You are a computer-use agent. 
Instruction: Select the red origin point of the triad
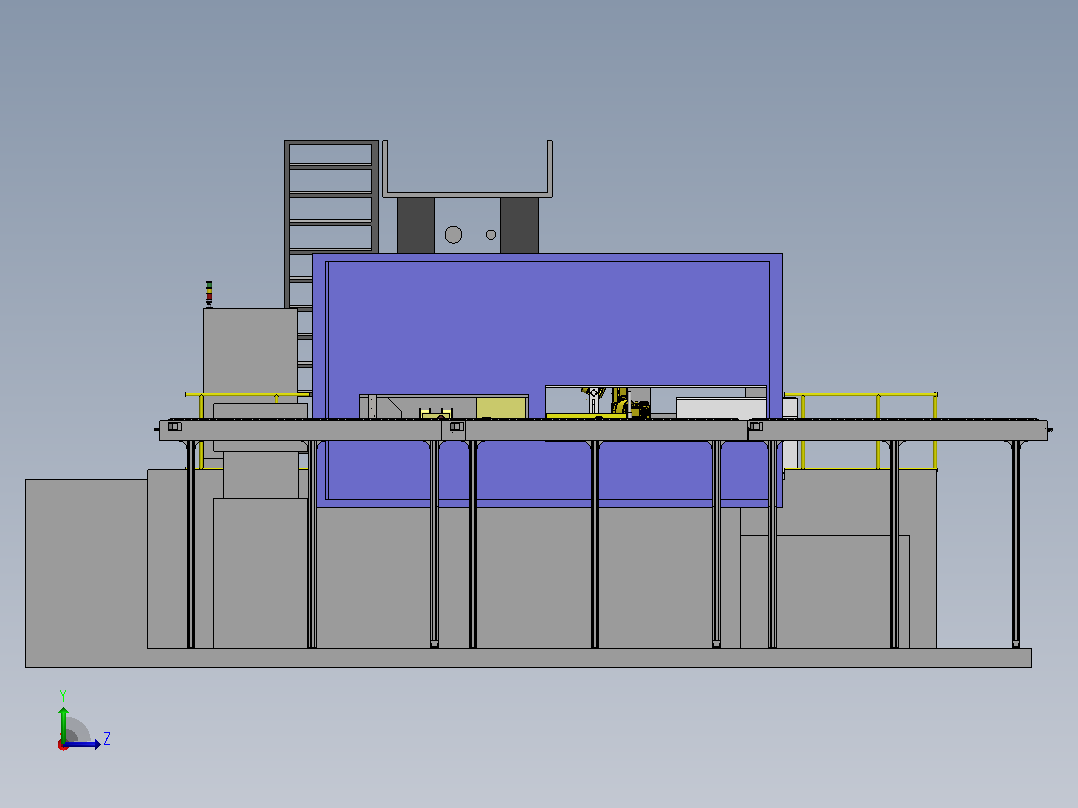click(63, 745)
